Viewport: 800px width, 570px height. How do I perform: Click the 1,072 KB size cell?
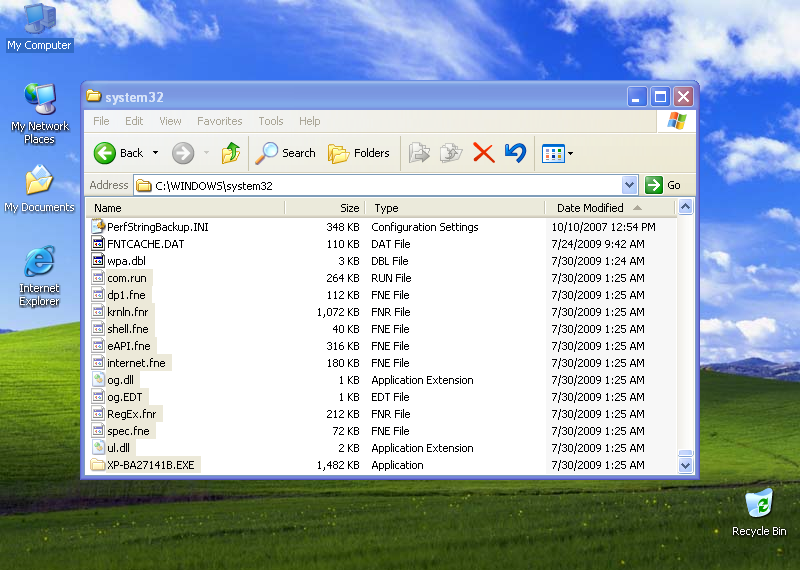(338, 312)
